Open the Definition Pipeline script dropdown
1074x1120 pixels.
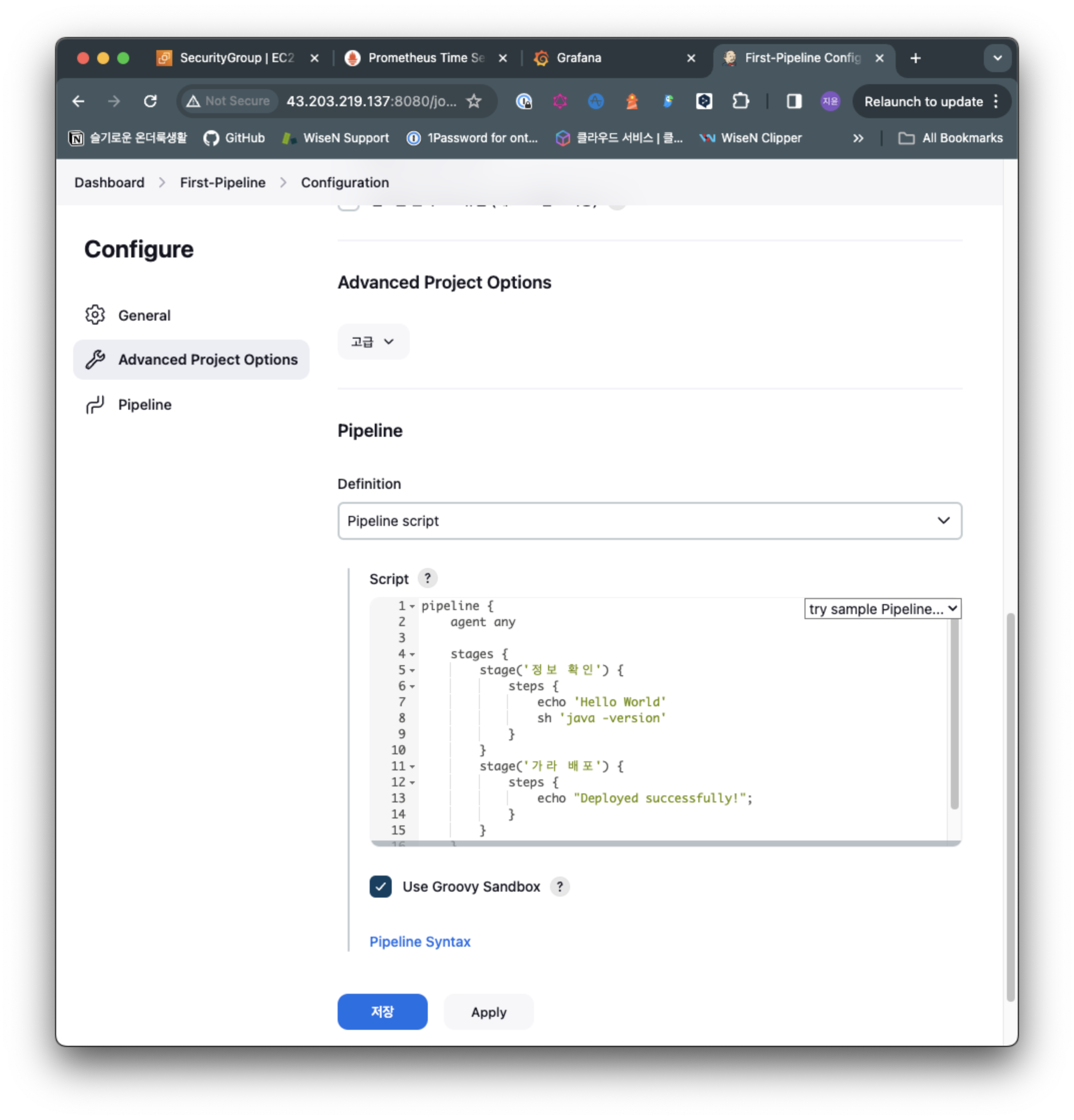tap(649, 520)
